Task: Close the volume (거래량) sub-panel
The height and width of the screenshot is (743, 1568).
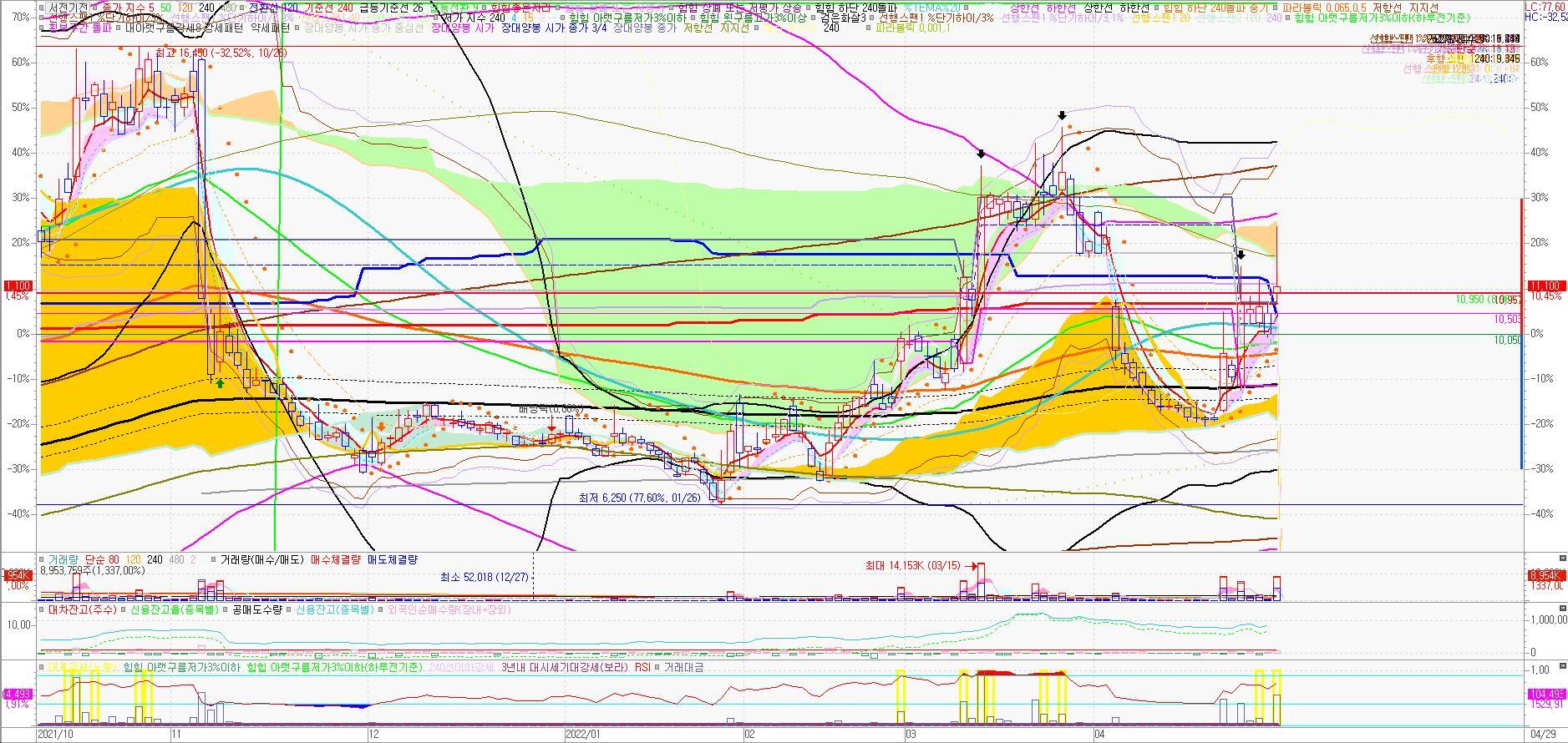Action: 1562,558
